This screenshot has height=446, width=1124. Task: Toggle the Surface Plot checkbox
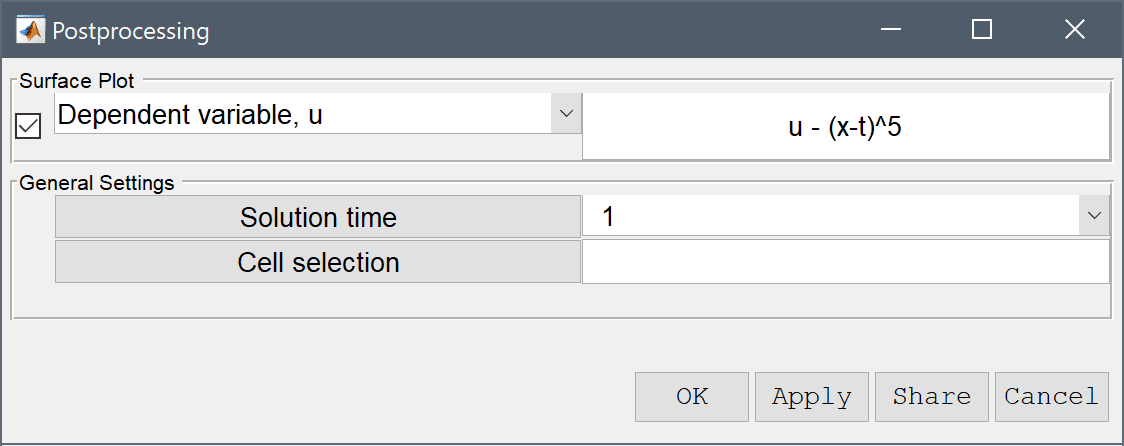pos(28,127)
